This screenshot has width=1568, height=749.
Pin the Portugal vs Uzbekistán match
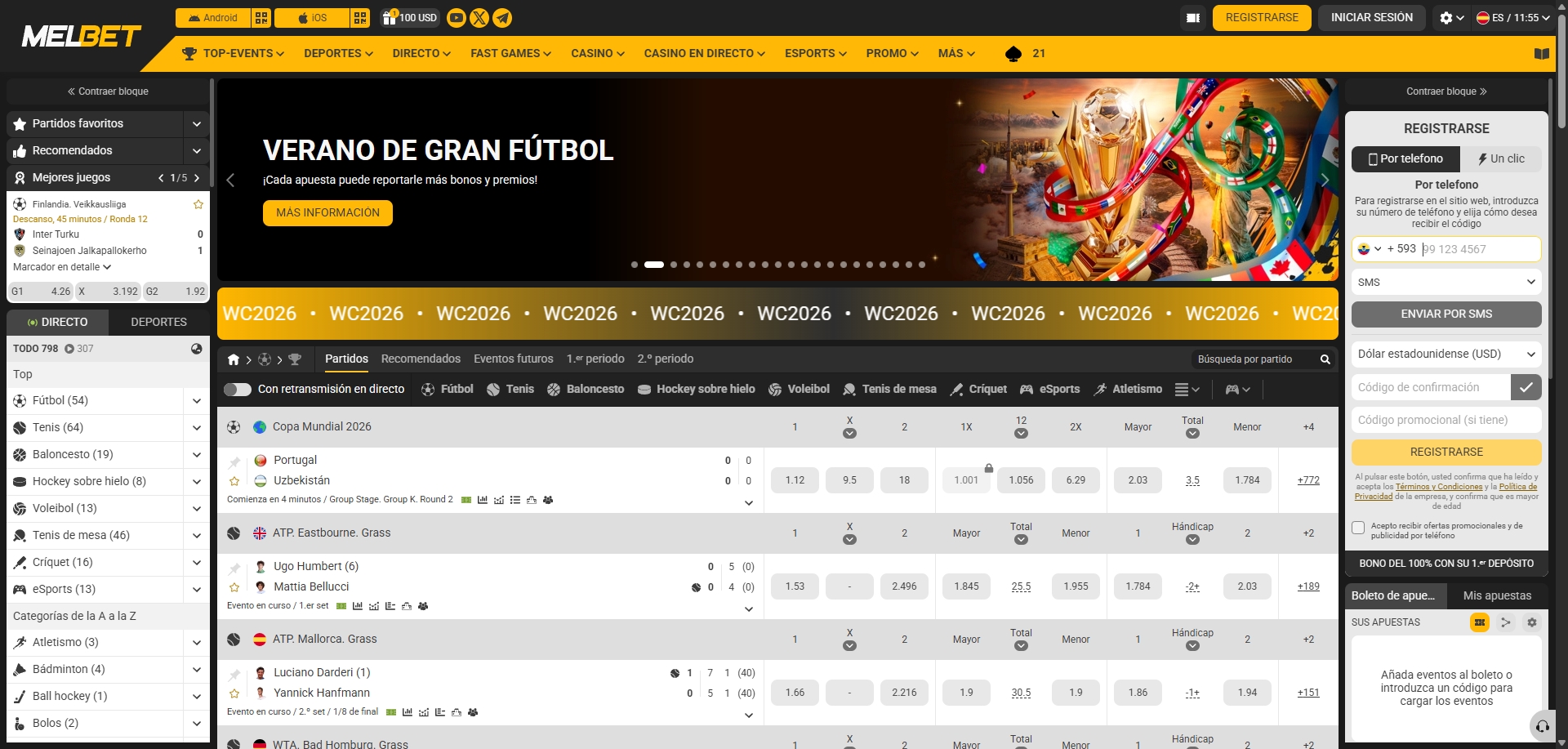click(x=234, y=463)
